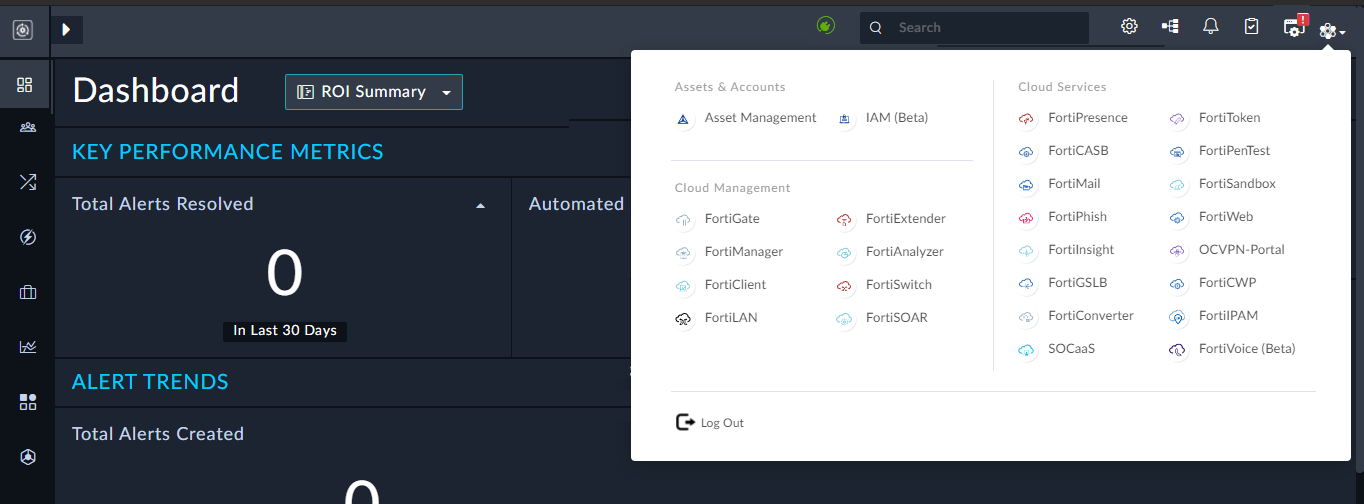Open the clipboard tasks icon

1251,27
